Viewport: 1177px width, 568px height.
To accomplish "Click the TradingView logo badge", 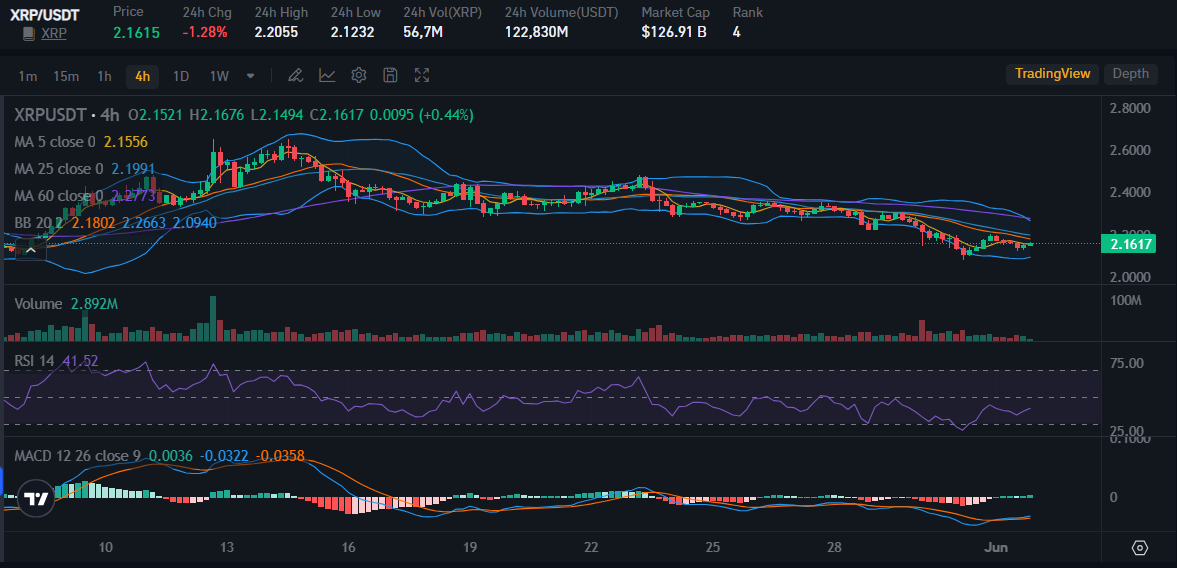I will [x=35, y=499].
